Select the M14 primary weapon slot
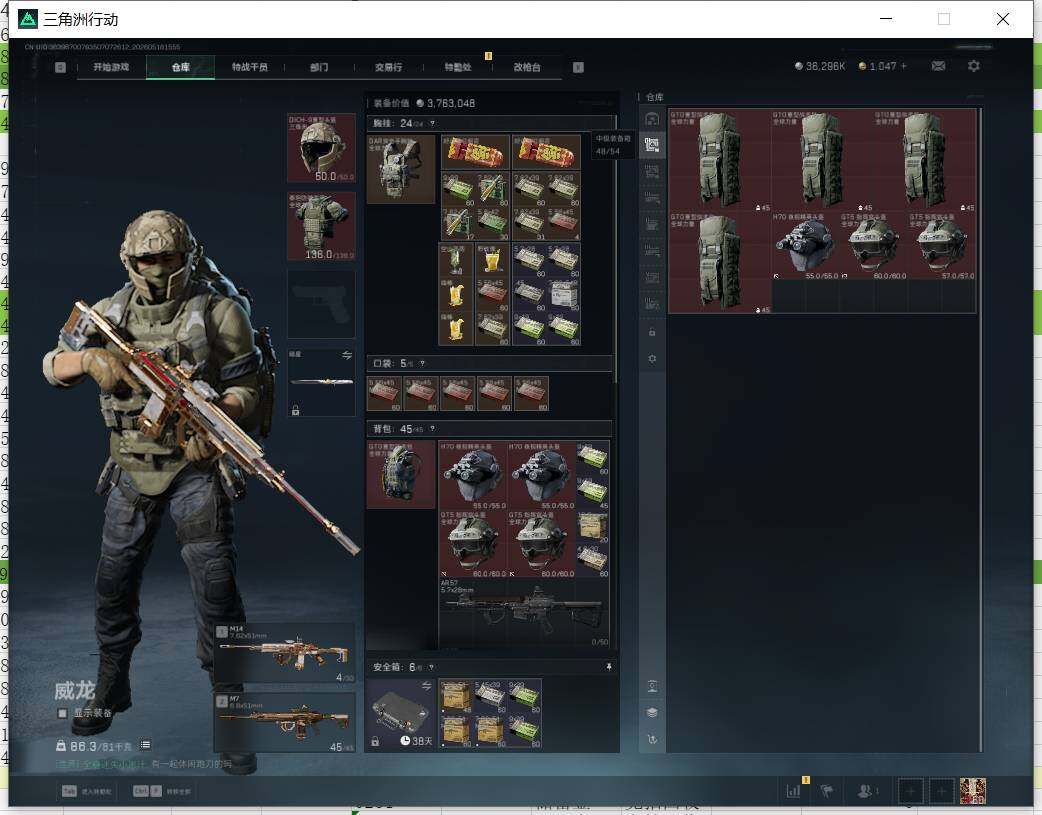Image resolution: width=1042 pixels, height=815 pixels. 284,653
